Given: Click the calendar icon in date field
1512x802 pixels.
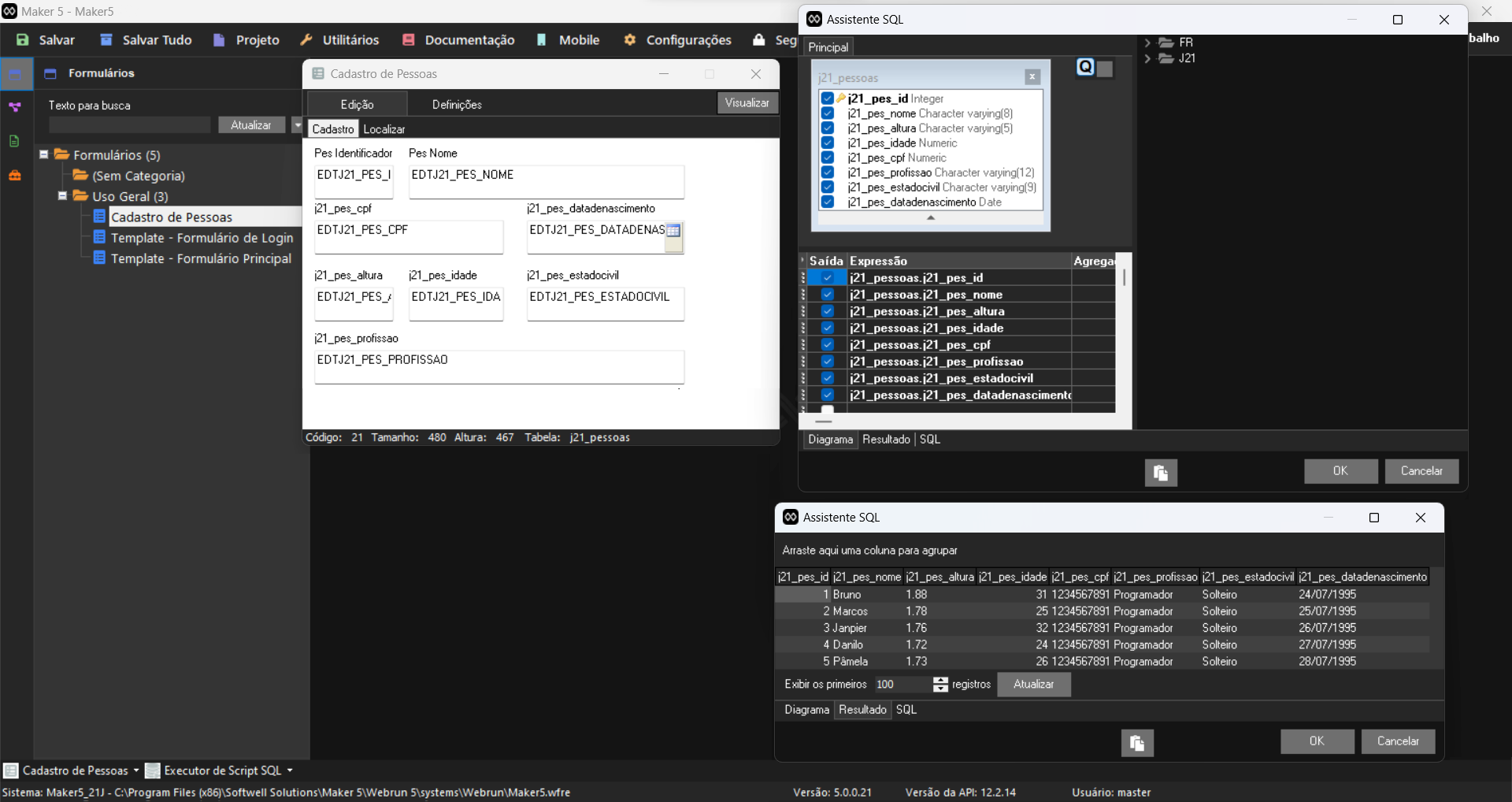Looking at the screenshot, I should (673, 231).
